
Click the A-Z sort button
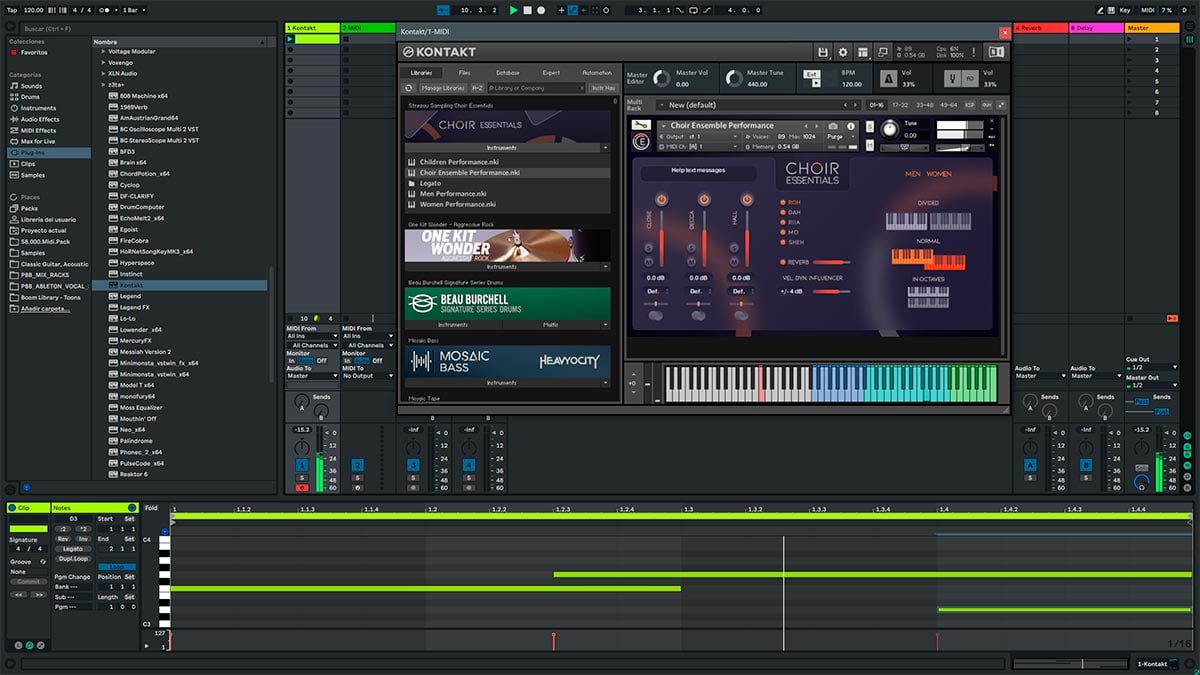tap(477, 88)
